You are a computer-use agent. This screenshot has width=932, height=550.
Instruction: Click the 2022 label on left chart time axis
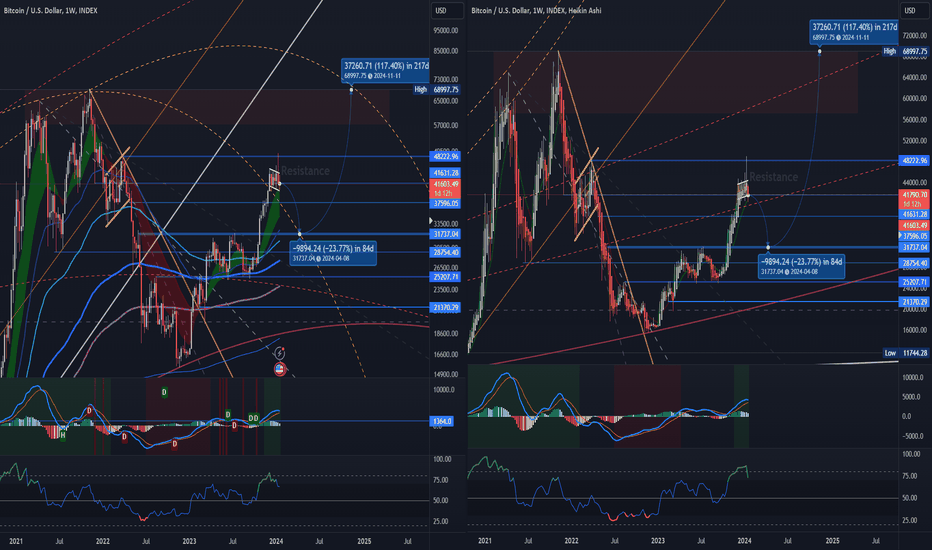(103, 541)
